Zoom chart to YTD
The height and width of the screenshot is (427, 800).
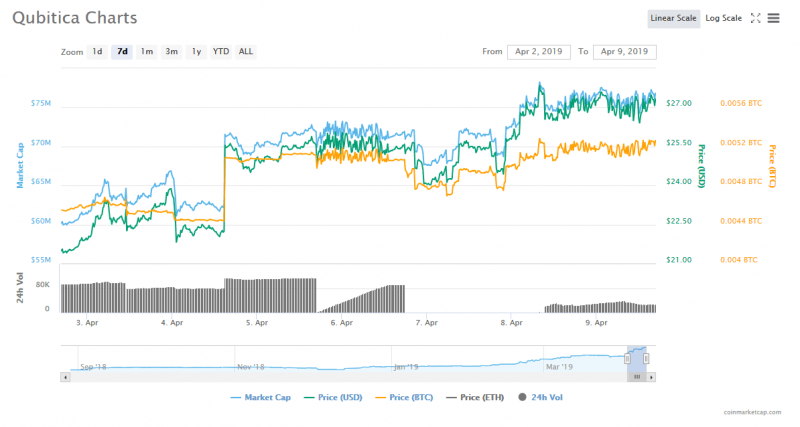(x=220, y=51)
